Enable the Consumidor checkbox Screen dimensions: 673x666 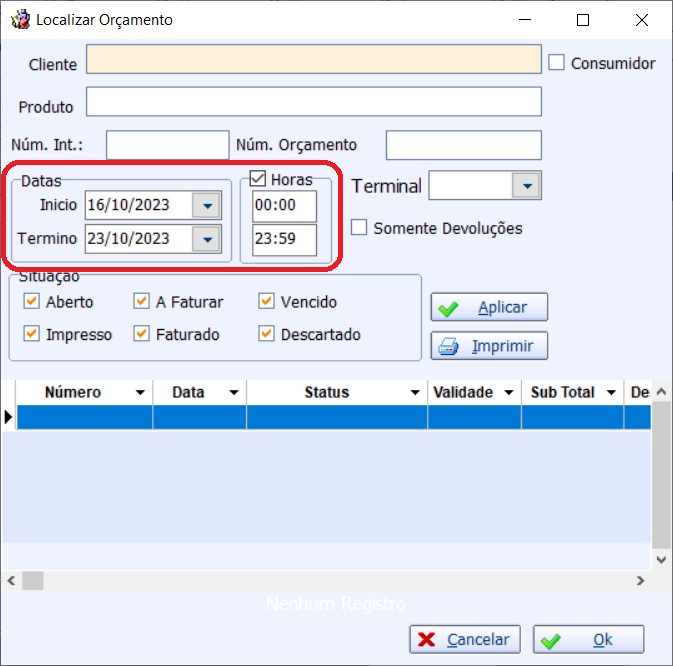click(557, 63)
